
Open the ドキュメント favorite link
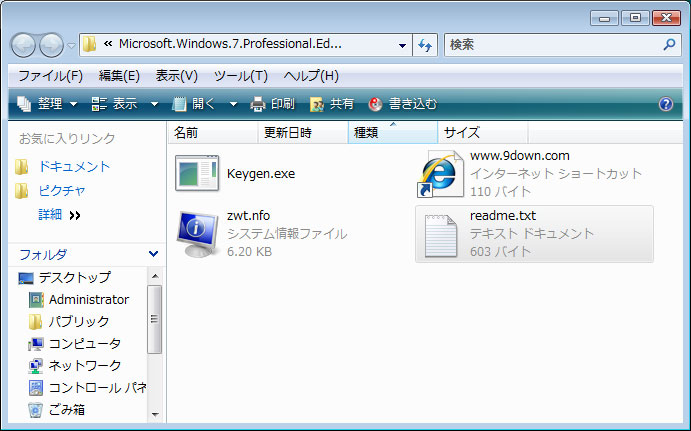pyautogui.click(x=74, y=167)
